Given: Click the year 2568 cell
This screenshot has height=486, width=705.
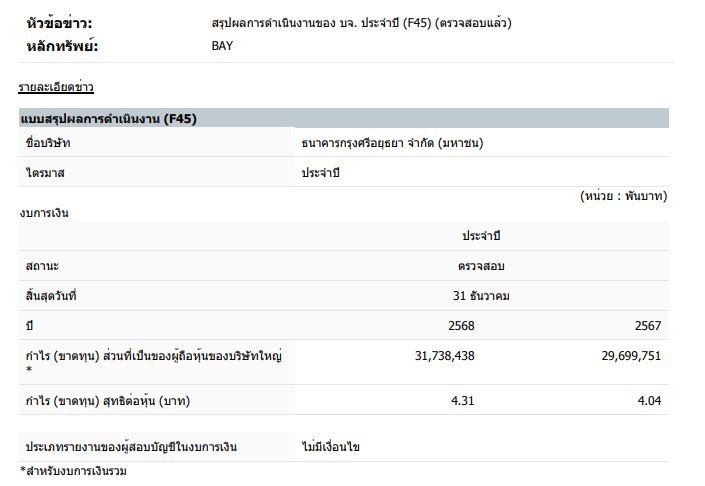Looking at the screenshot, I should tap(461, 325).
